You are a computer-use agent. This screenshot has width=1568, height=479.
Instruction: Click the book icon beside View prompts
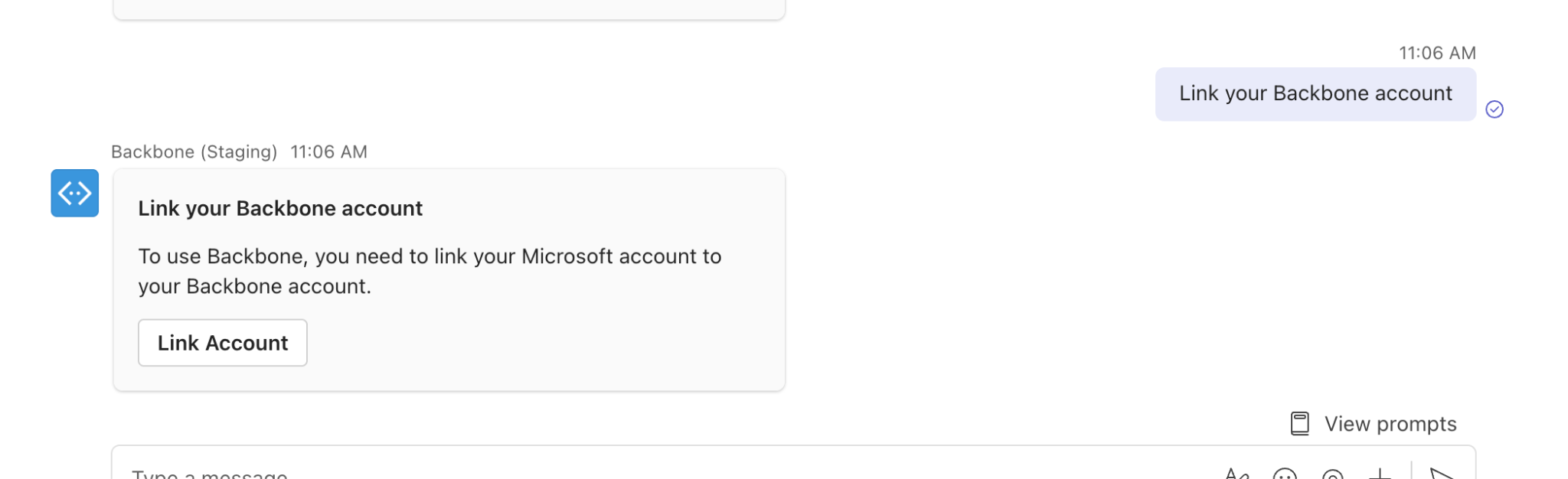[1299, 424]
